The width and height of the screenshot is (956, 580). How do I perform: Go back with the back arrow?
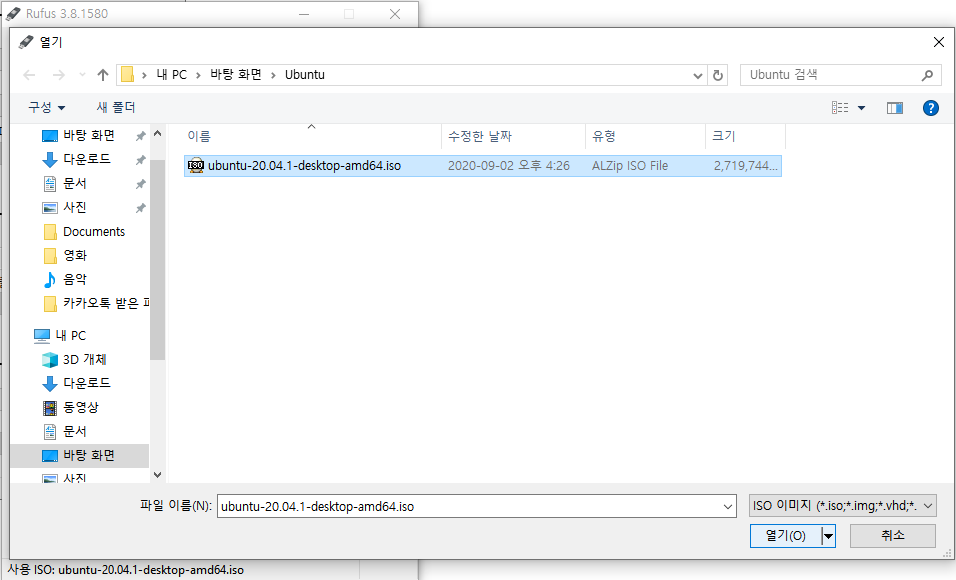point(29,75)
